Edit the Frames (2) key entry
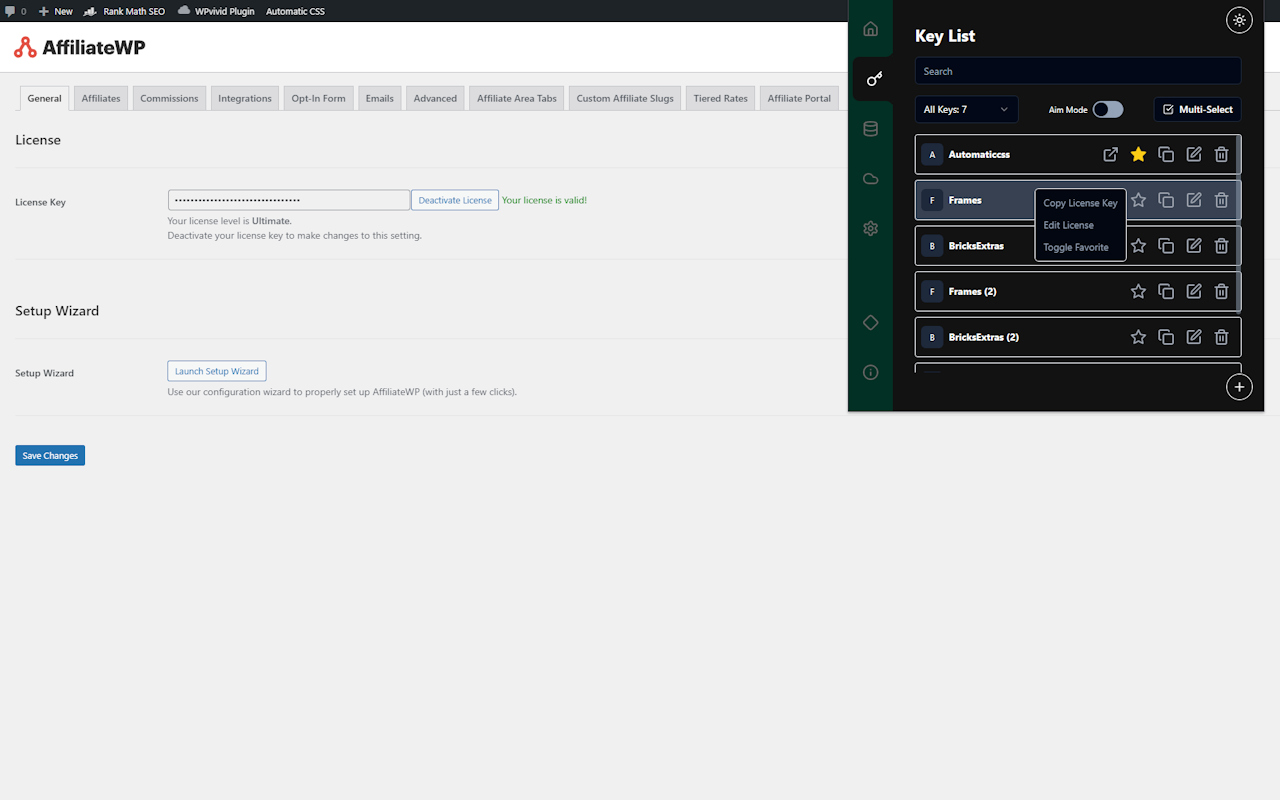This screenshot has height=800, width=1280. click(x=1194, y=291)
